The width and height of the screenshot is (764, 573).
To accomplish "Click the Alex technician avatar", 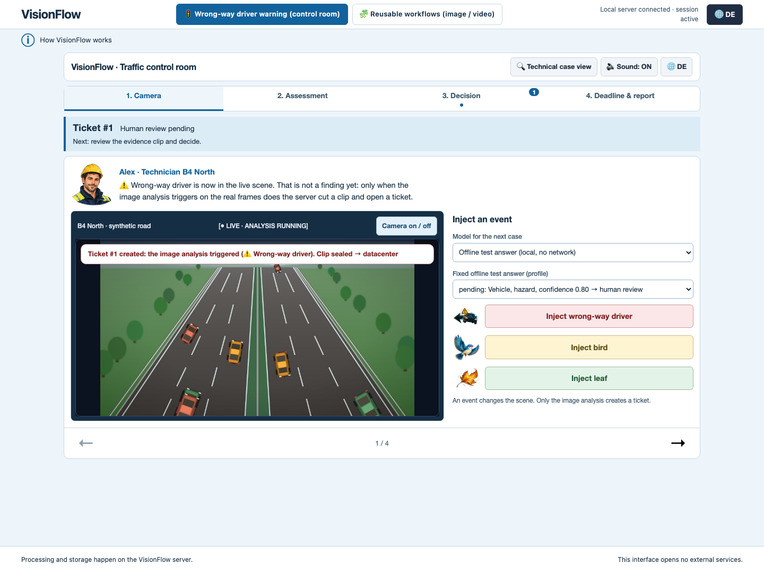I will pos(92,184).
